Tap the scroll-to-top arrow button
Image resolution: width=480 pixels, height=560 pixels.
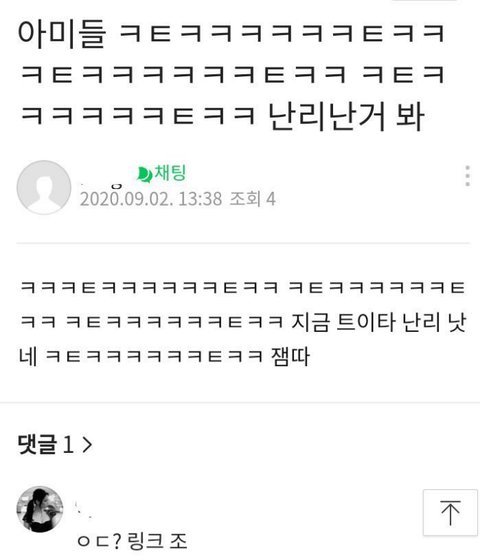click(x=450, y=512)
